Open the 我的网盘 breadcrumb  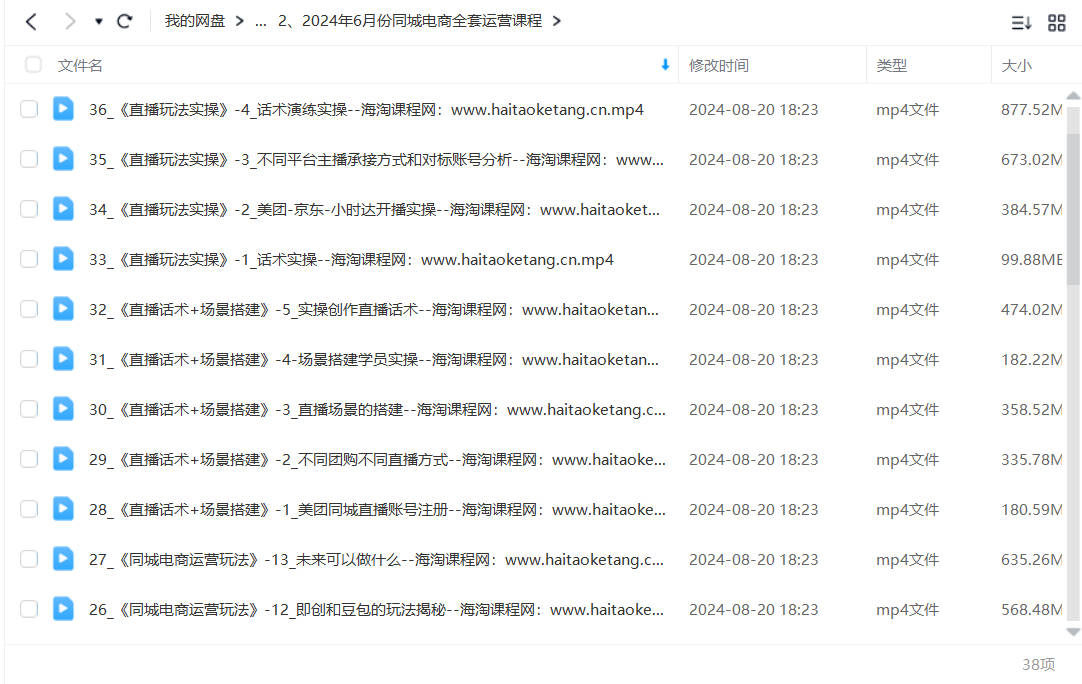195,21
